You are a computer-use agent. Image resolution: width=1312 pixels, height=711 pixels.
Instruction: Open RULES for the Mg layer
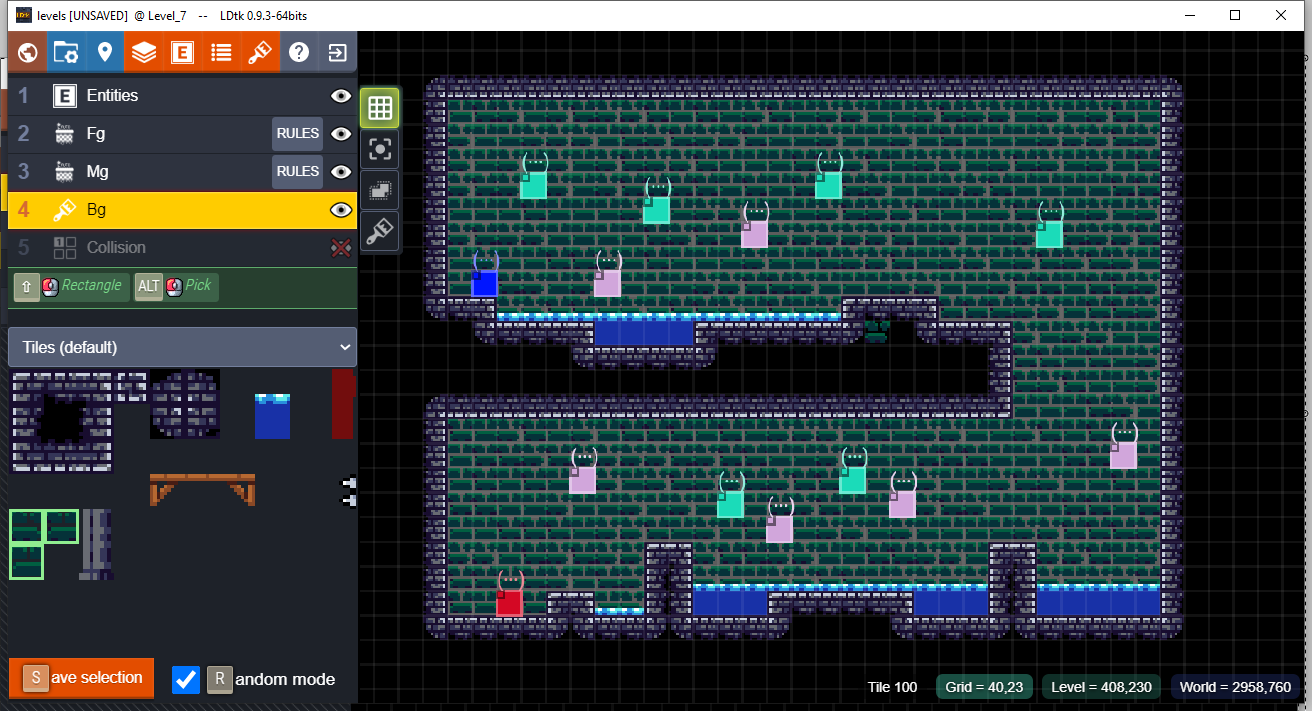pos(298,172)
